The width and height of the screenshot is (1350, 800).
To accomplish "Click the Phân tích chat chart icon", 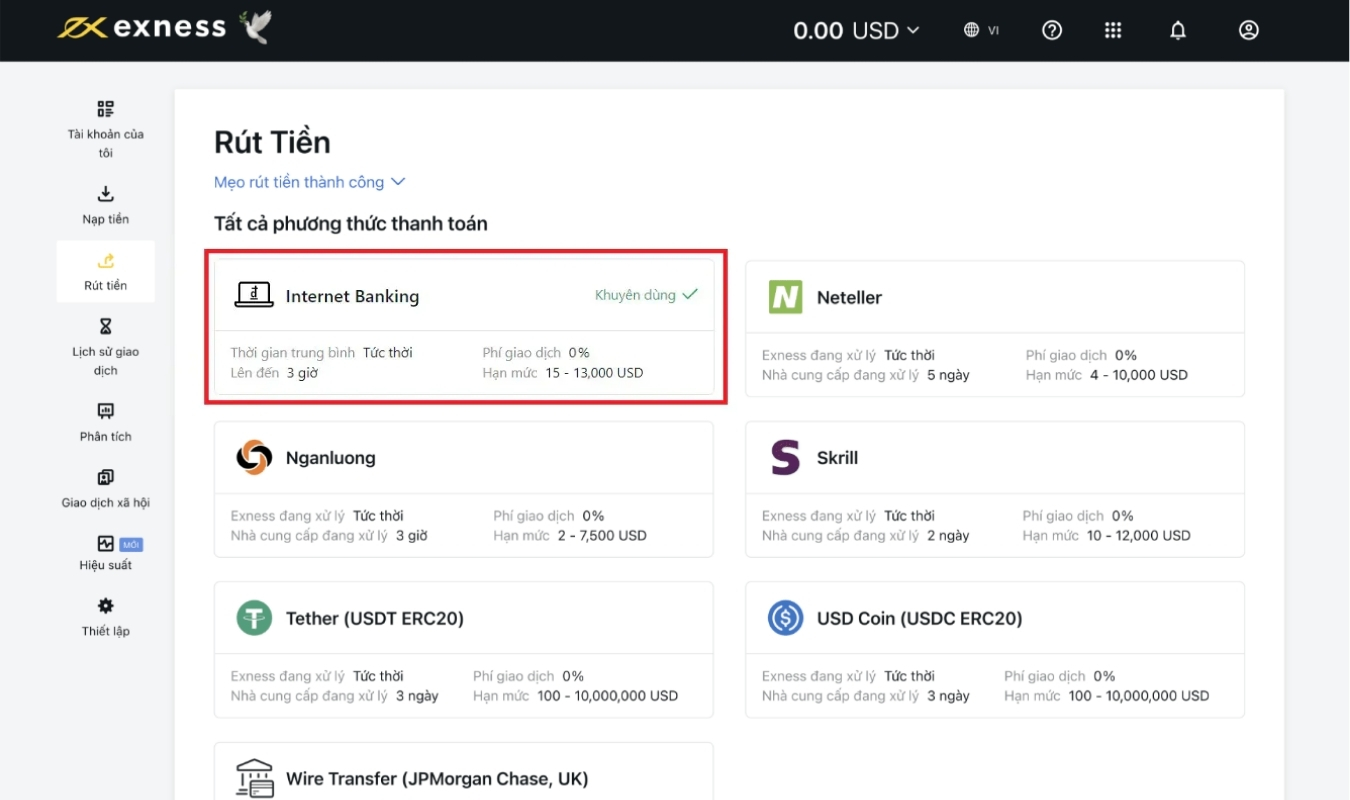I will tap(106, 411).
